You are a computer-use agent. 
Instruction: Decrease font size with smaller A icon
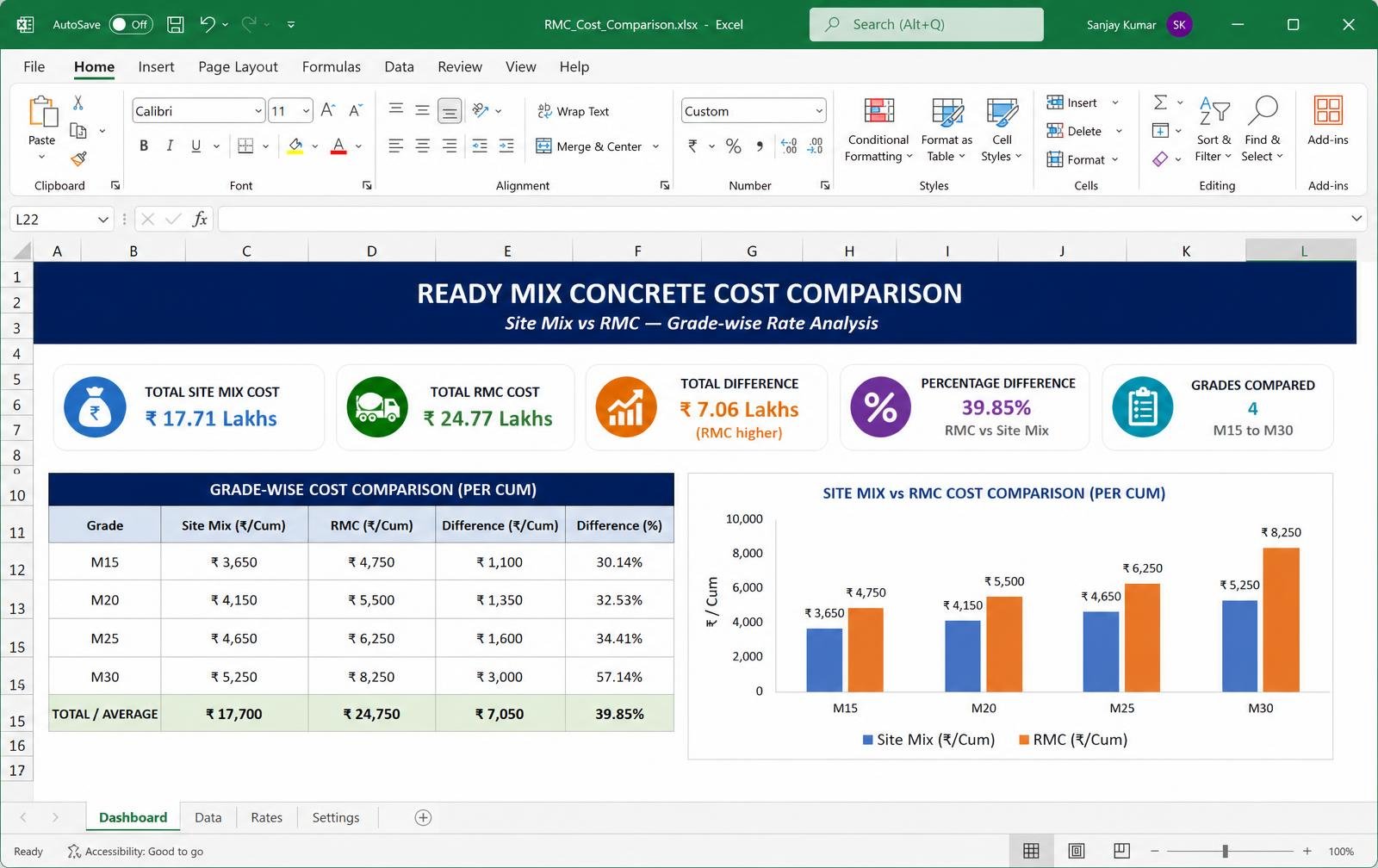[x=355, y=110]
